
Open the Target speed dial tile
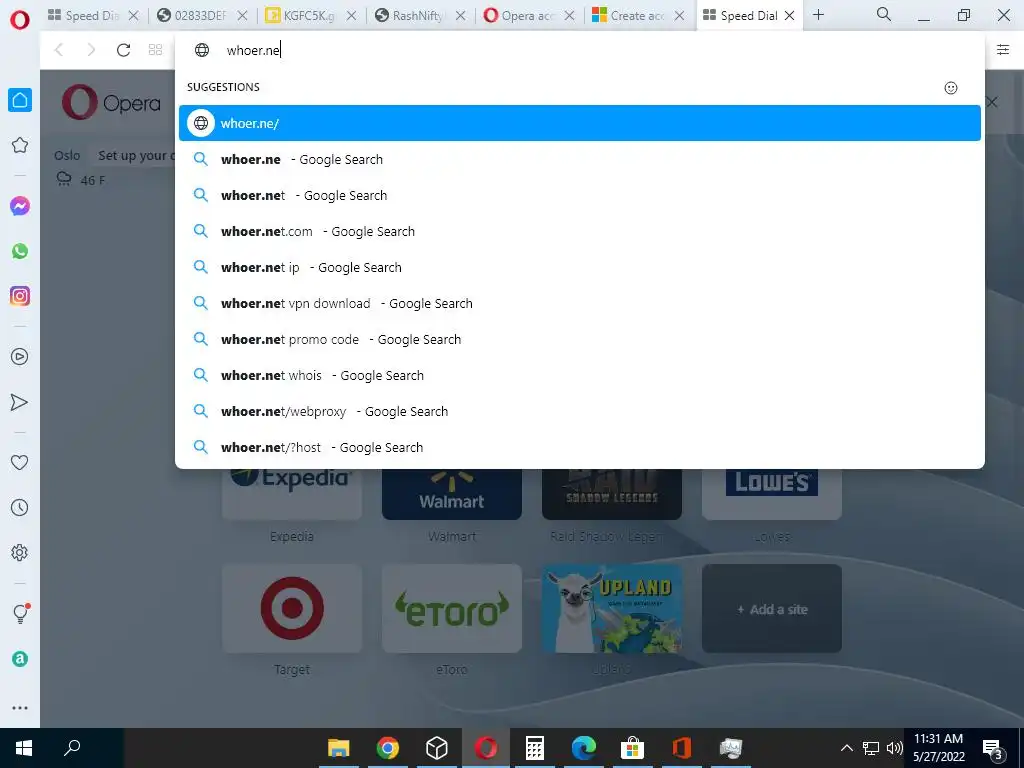click(292, 608)
